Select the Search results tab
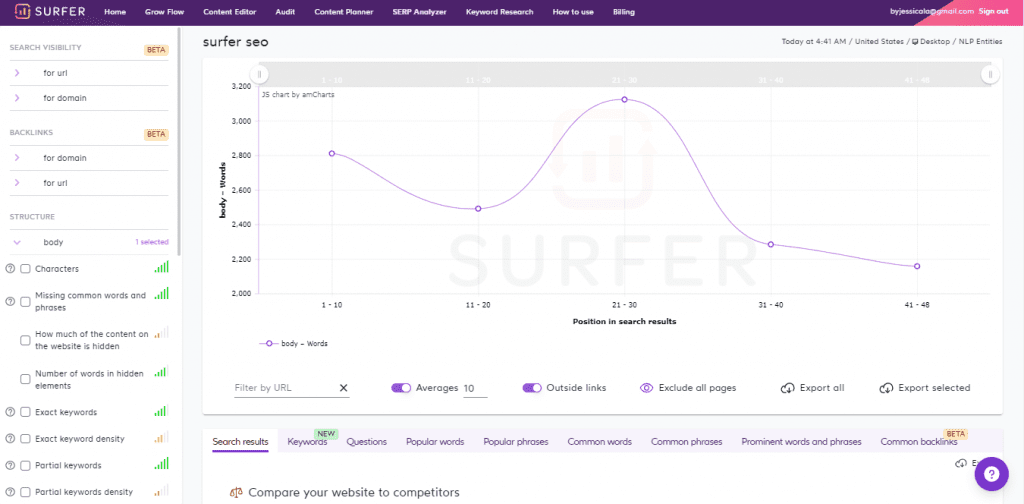This screenshot has width=1024, height=504. coord(240,442)
